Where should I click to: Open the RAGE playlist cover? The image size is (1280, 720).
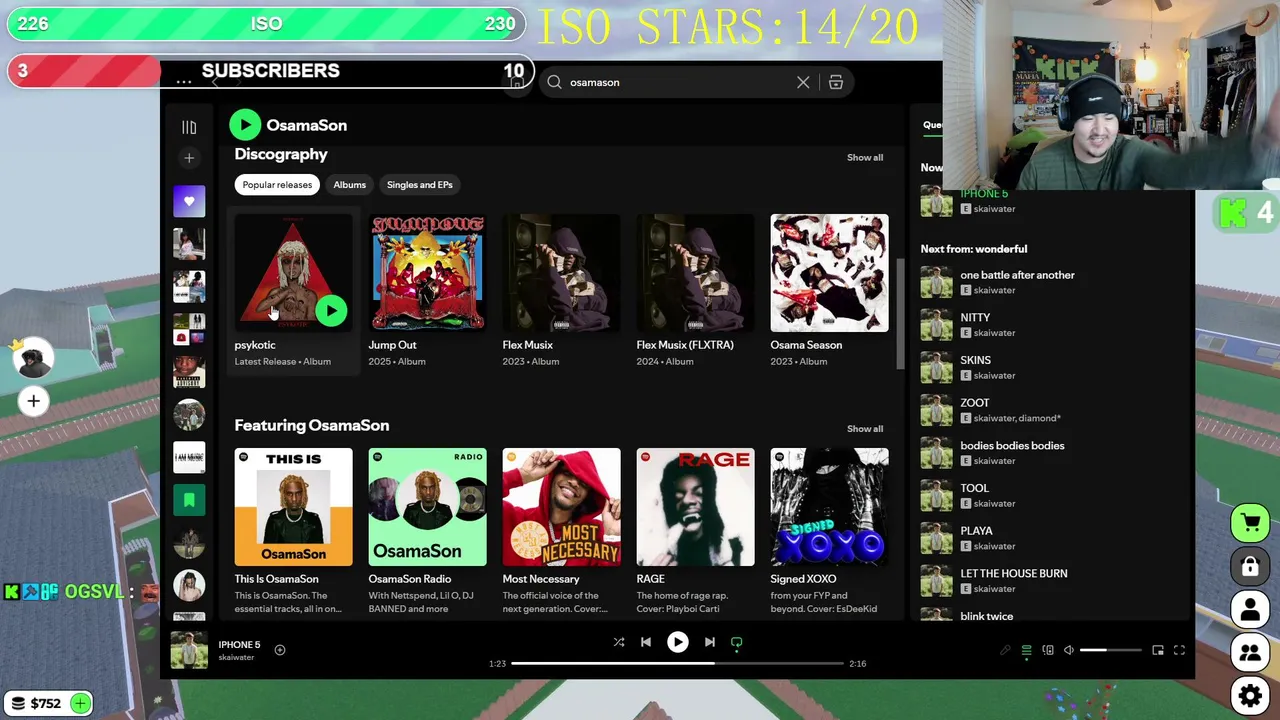coord(695,507)
